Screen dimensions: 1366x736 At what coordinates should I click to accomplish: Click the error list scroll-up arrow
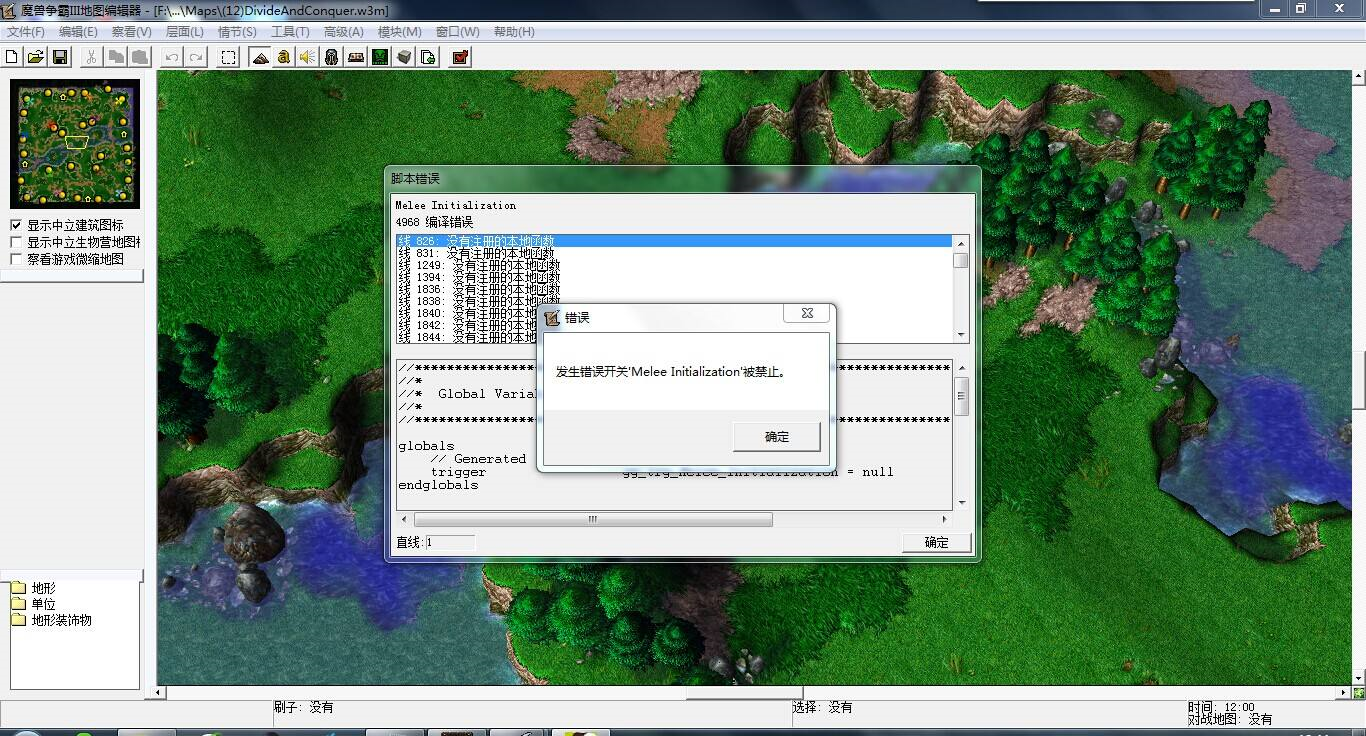point(961,243)
